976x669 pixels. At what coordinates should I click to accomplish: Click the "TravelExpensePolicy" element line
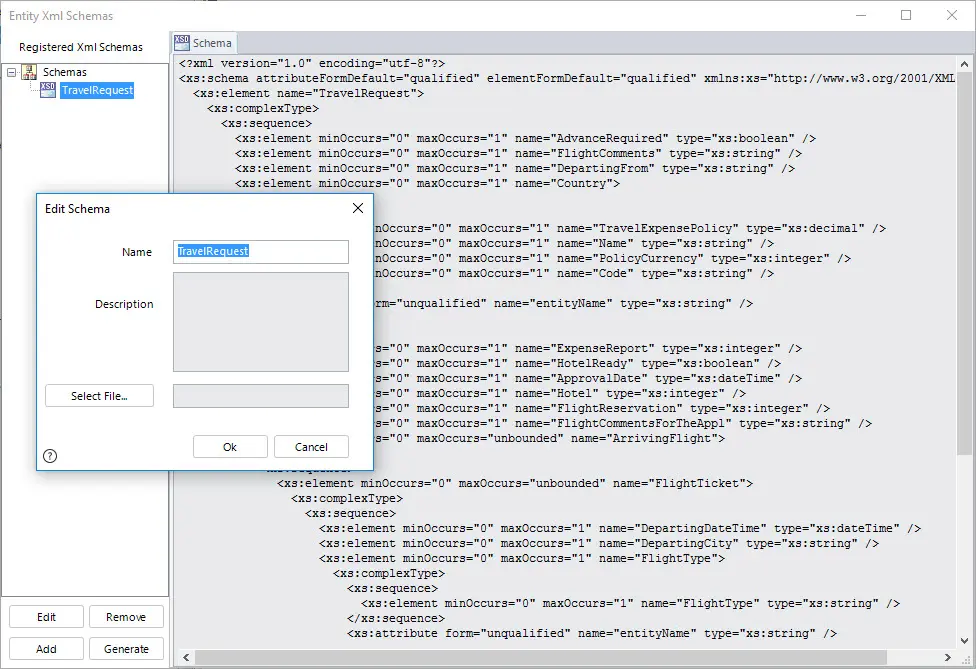(629, 228)
